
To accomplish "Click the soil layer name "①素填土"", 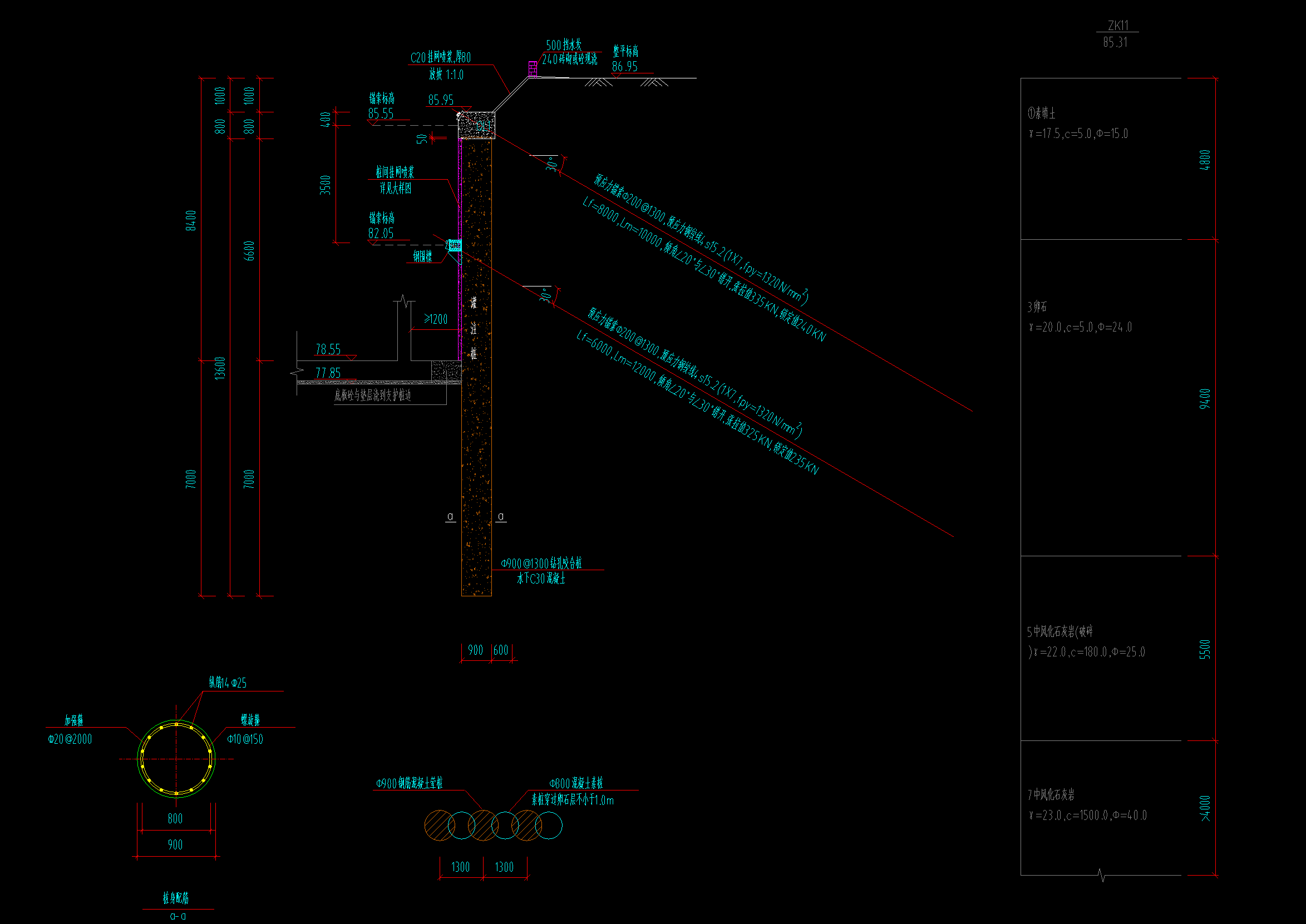I will pos(1041,113).
